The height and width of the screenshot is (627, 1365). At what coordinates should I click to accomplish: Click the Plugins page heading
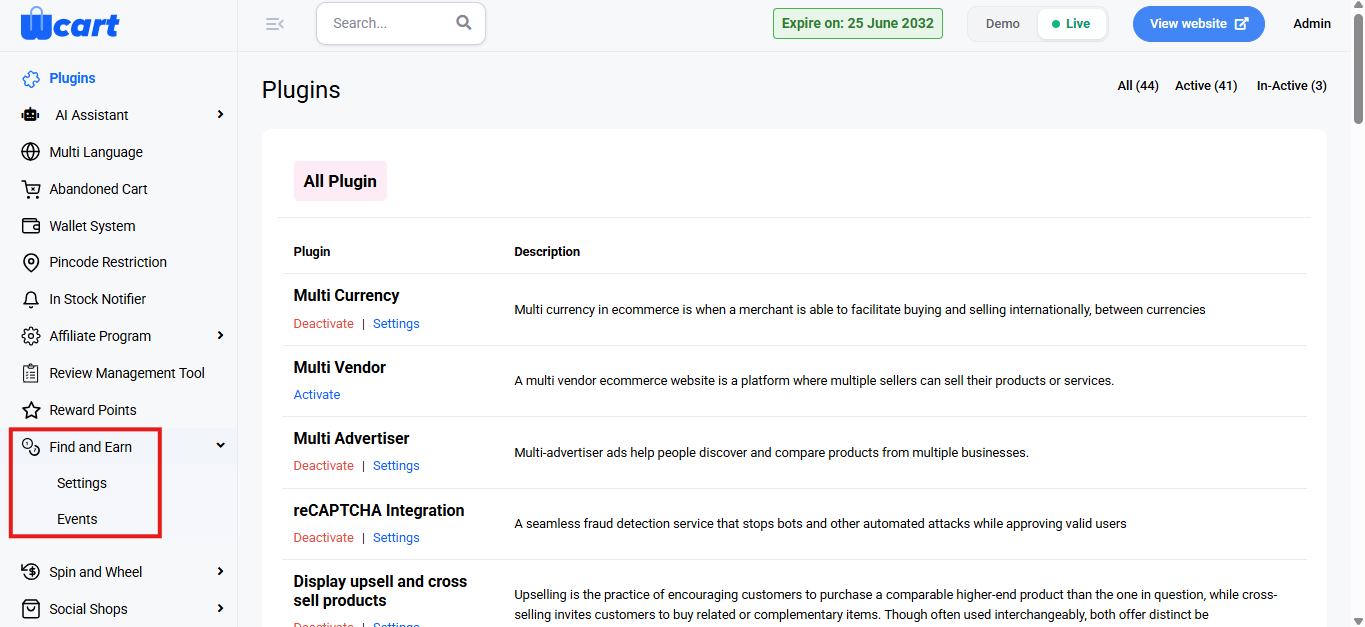pyautogui.click(x=301, y=90)
